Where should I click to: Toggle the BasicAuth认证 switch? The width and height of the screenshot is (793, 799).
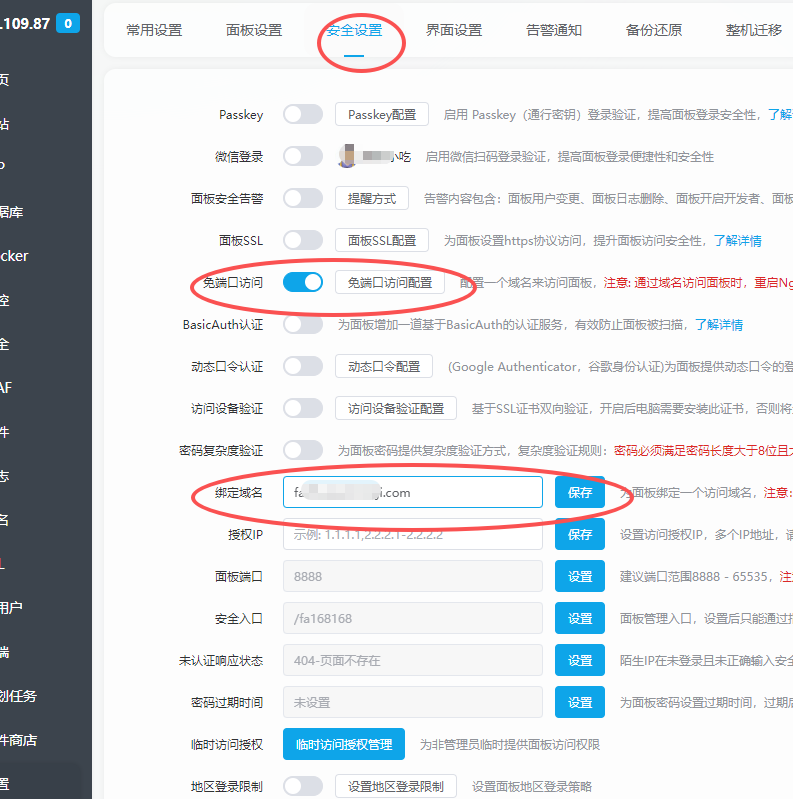point(303,324)
